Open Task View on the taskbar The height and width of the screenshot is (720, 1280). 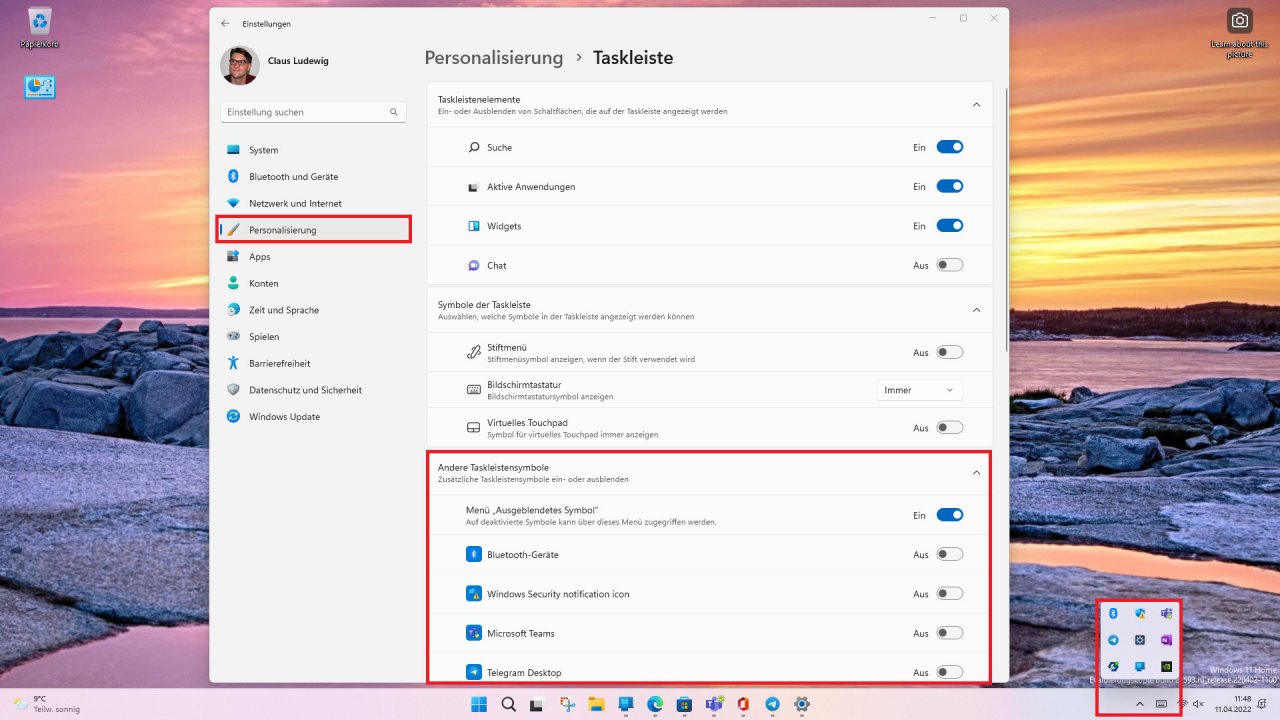pyautogui.click(x=537, y=704)
